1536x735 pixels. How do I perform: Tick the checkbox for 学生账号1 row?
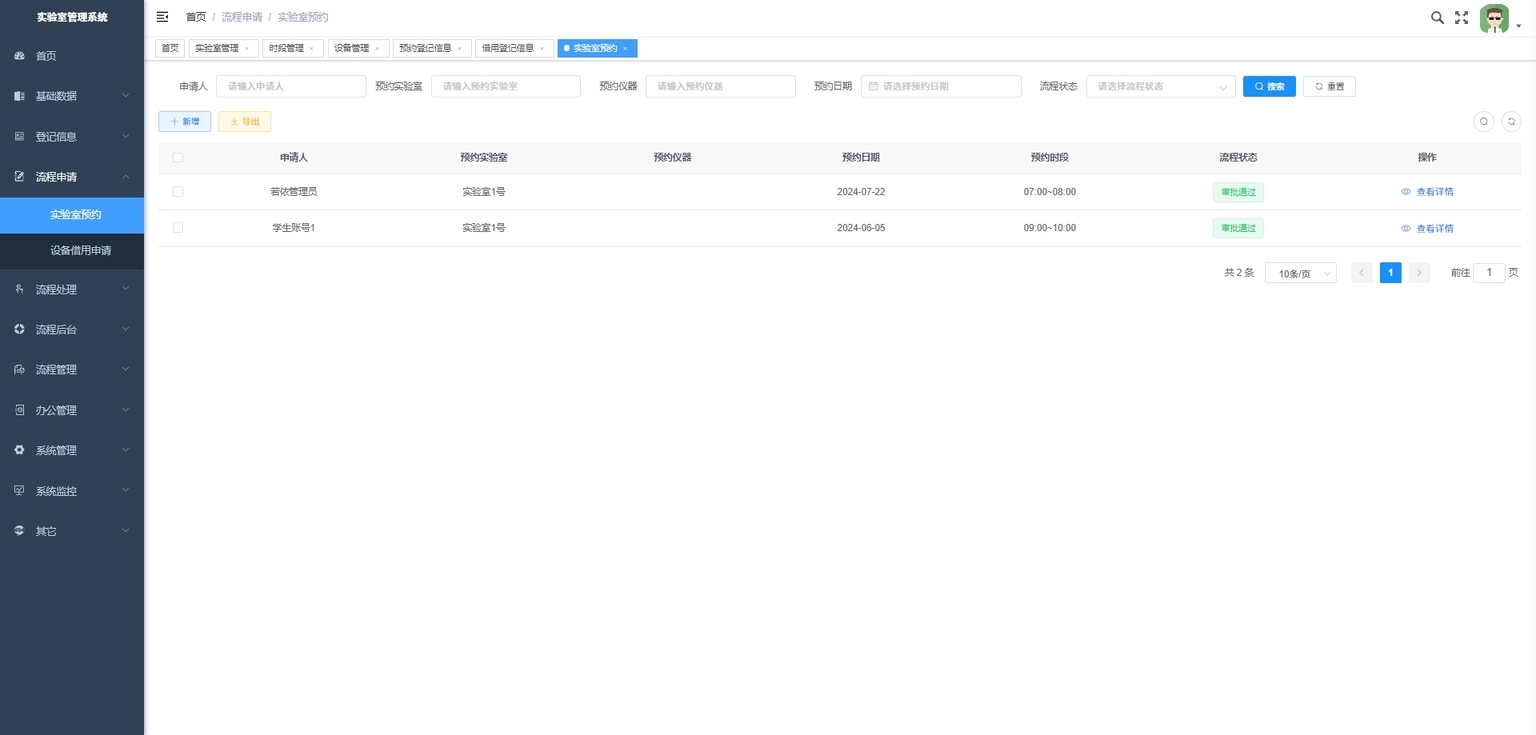(178, 228)
